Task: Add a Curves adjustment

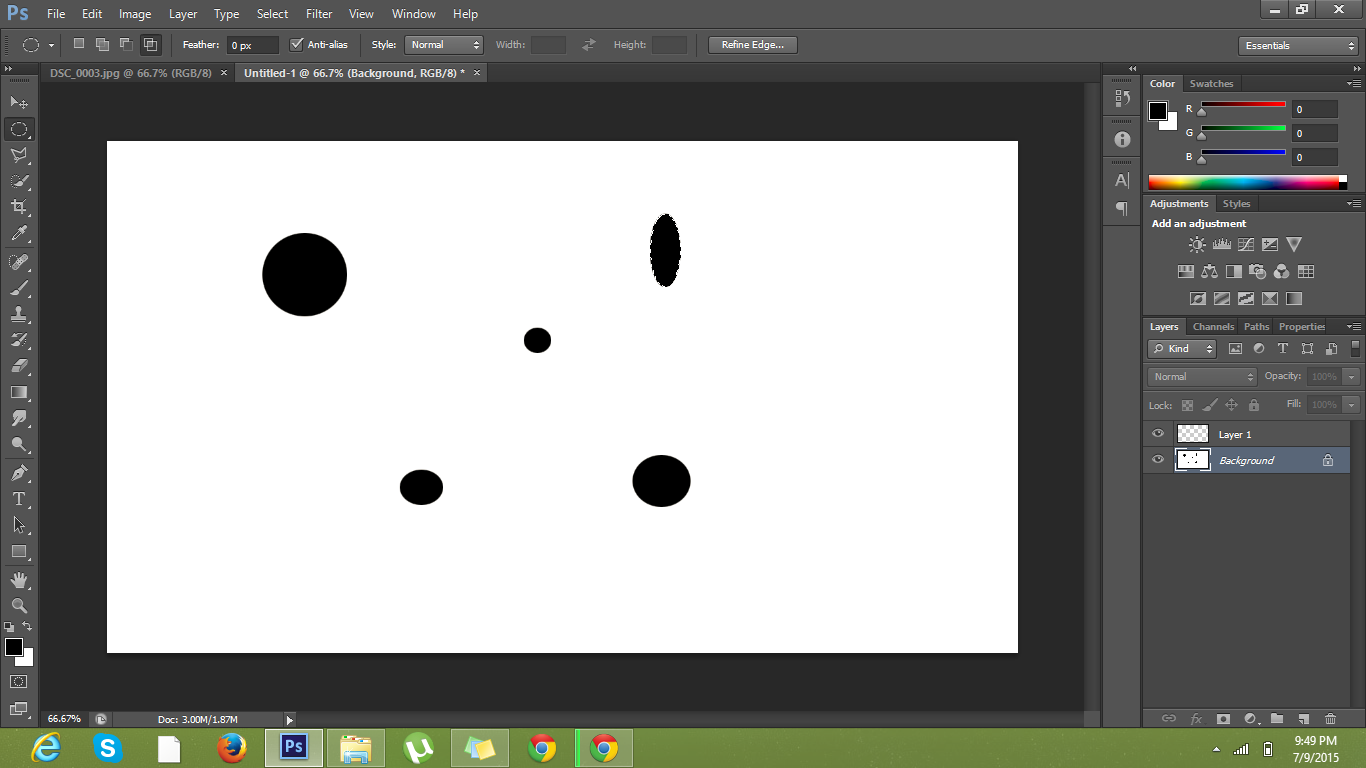Action: point(1246,244)
